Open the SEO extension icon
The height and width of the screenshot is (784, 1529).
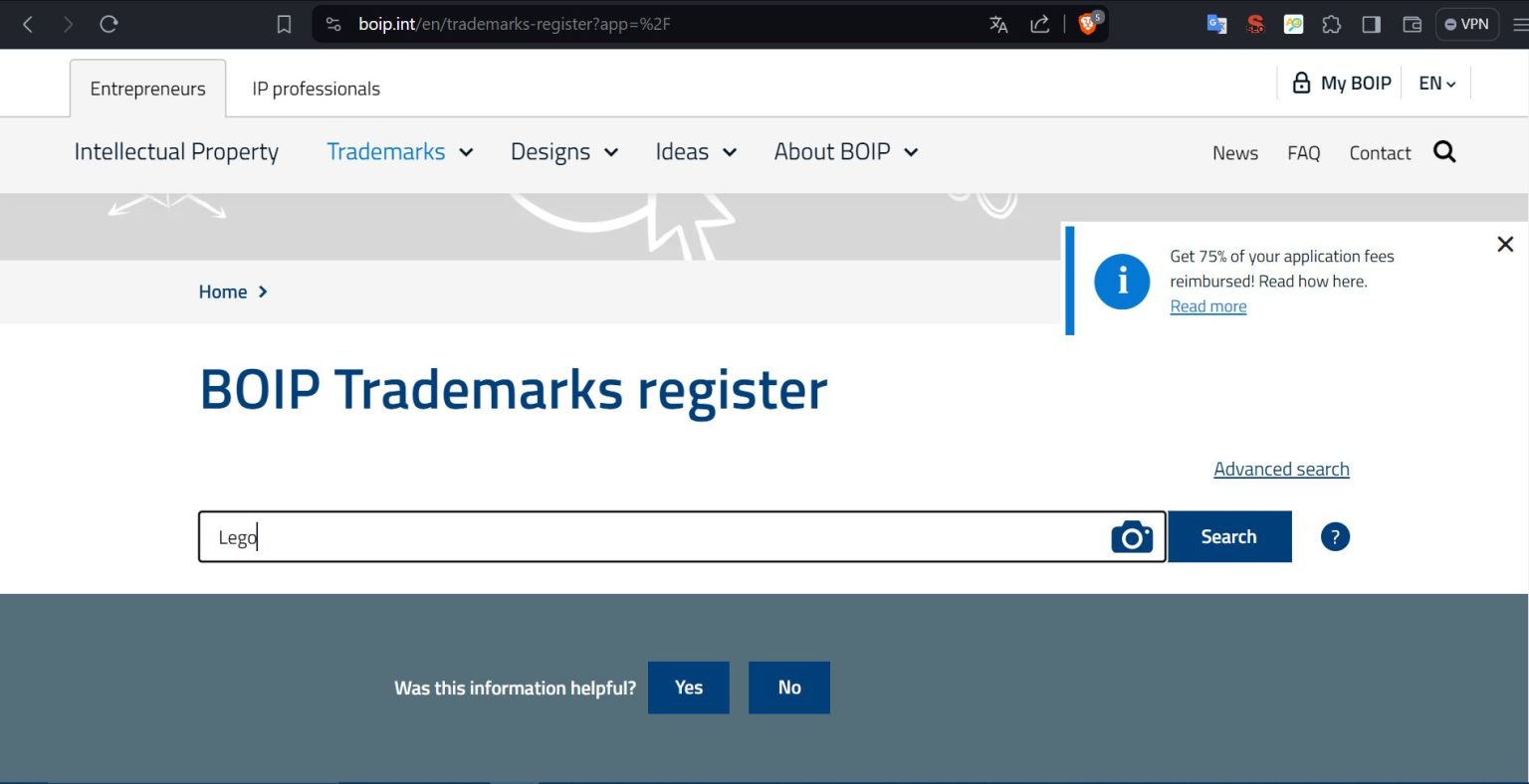click(x=1254, y=23)
